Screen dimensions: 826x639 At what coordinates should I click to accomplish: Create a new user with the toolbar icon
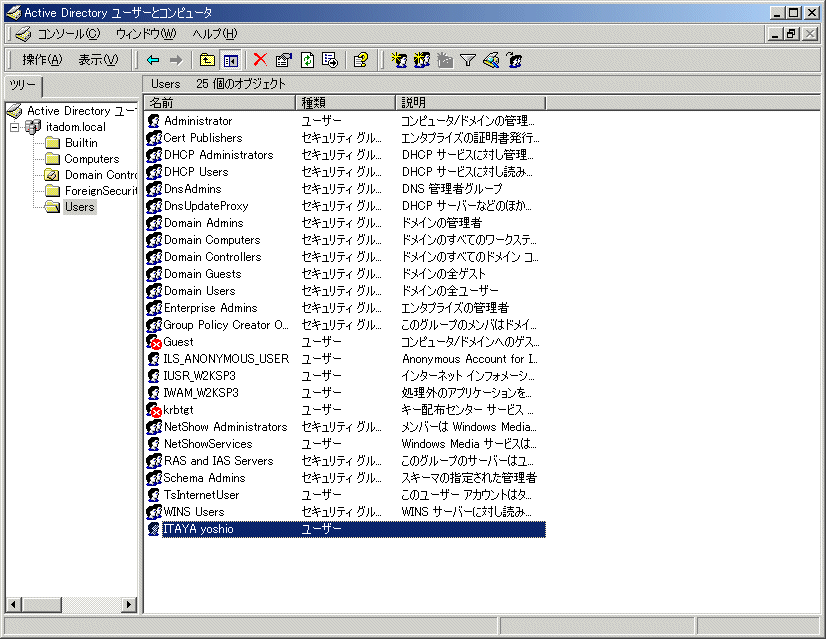(399, 60)
